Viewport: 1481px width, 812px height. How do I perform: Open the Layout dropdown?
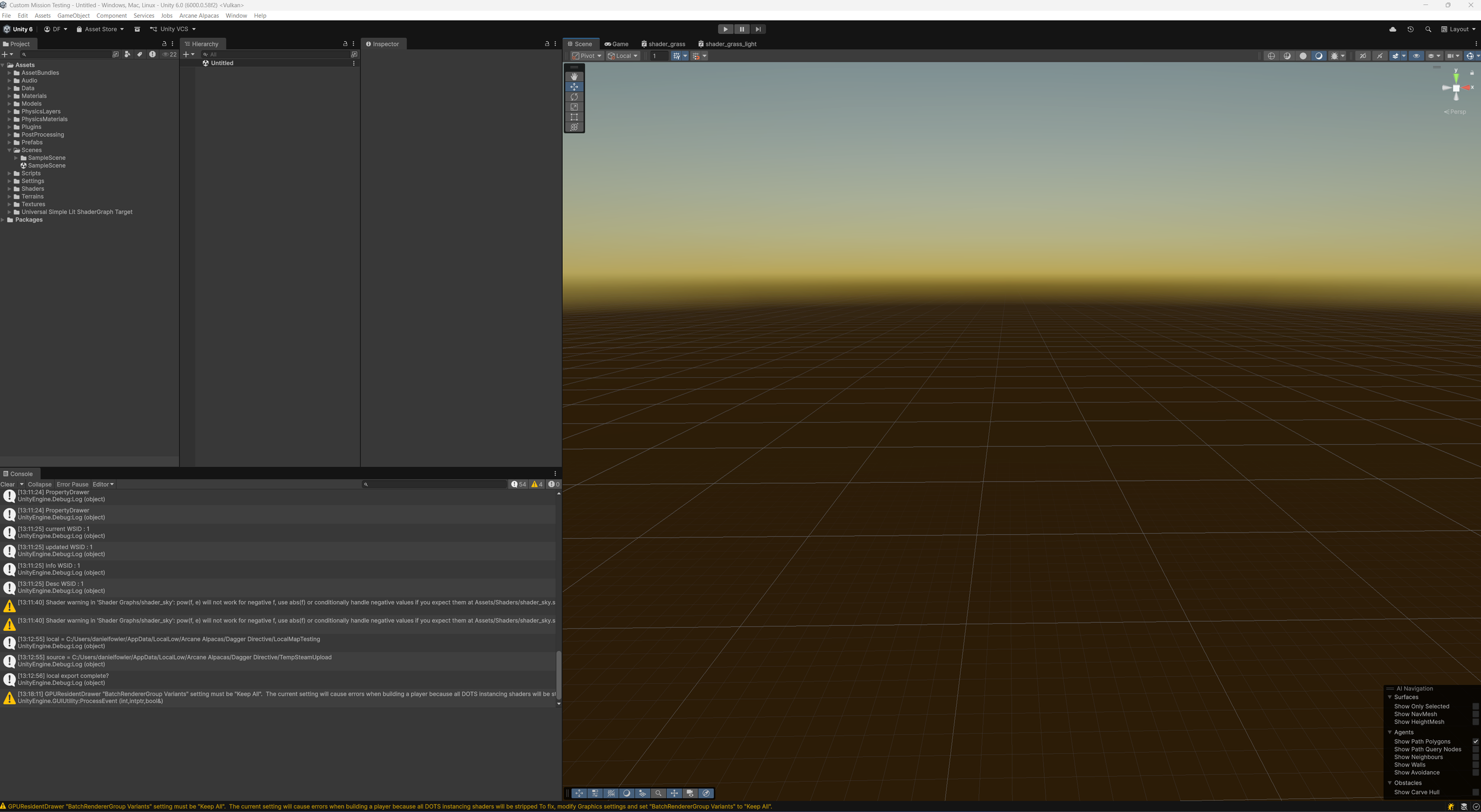1458,29
